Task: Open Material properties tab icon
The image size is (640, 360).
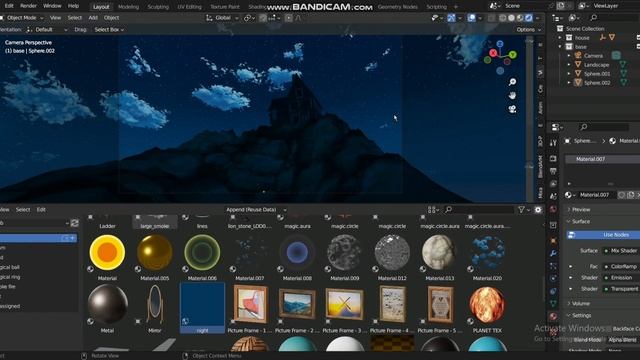Action: pos(553,316)
